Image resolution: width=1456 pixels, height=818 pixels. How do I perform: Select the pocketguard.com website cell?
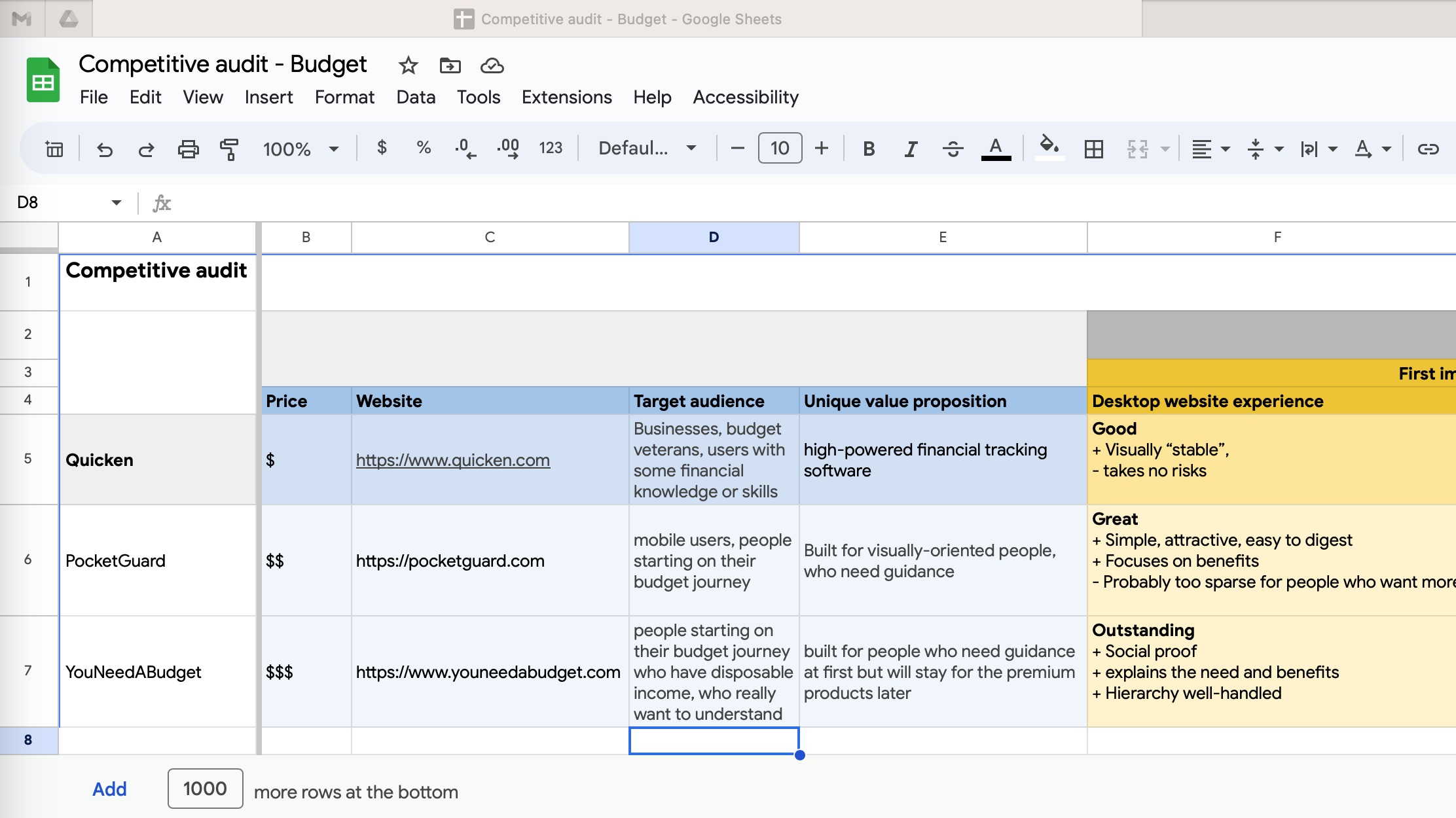click(x=490, y=560)
